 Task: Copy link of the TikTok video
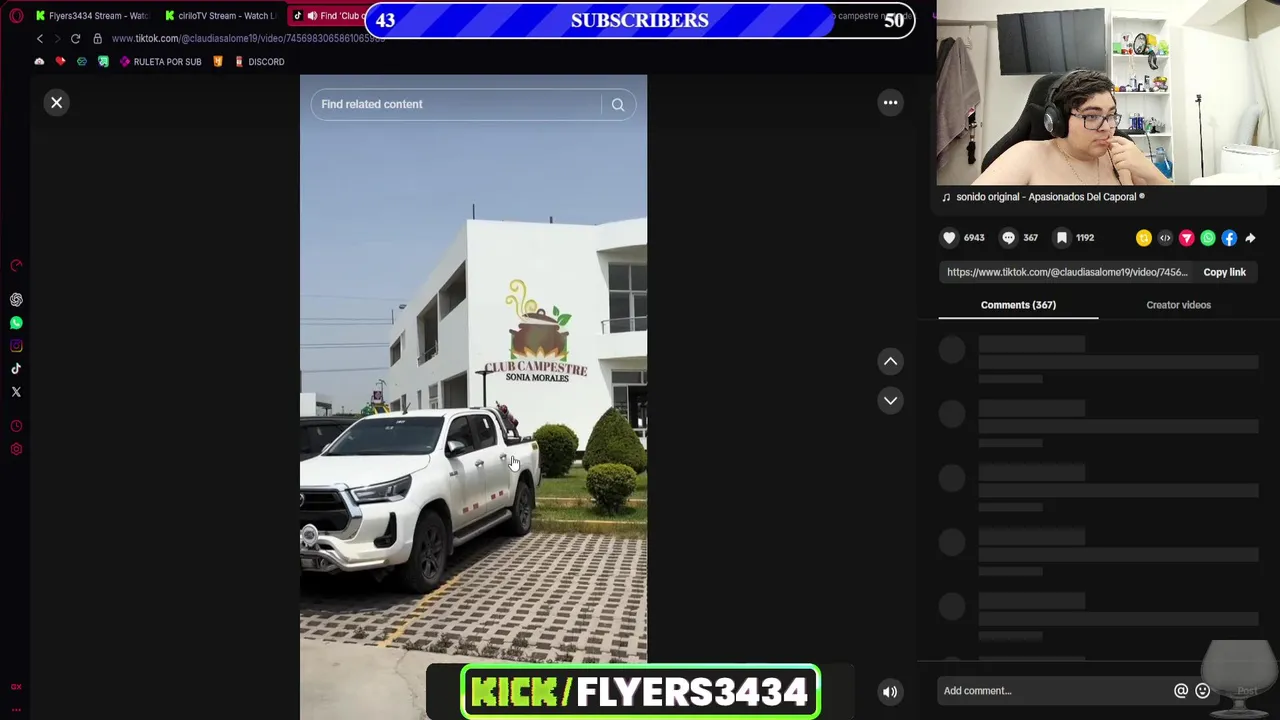click(1224, 272)
